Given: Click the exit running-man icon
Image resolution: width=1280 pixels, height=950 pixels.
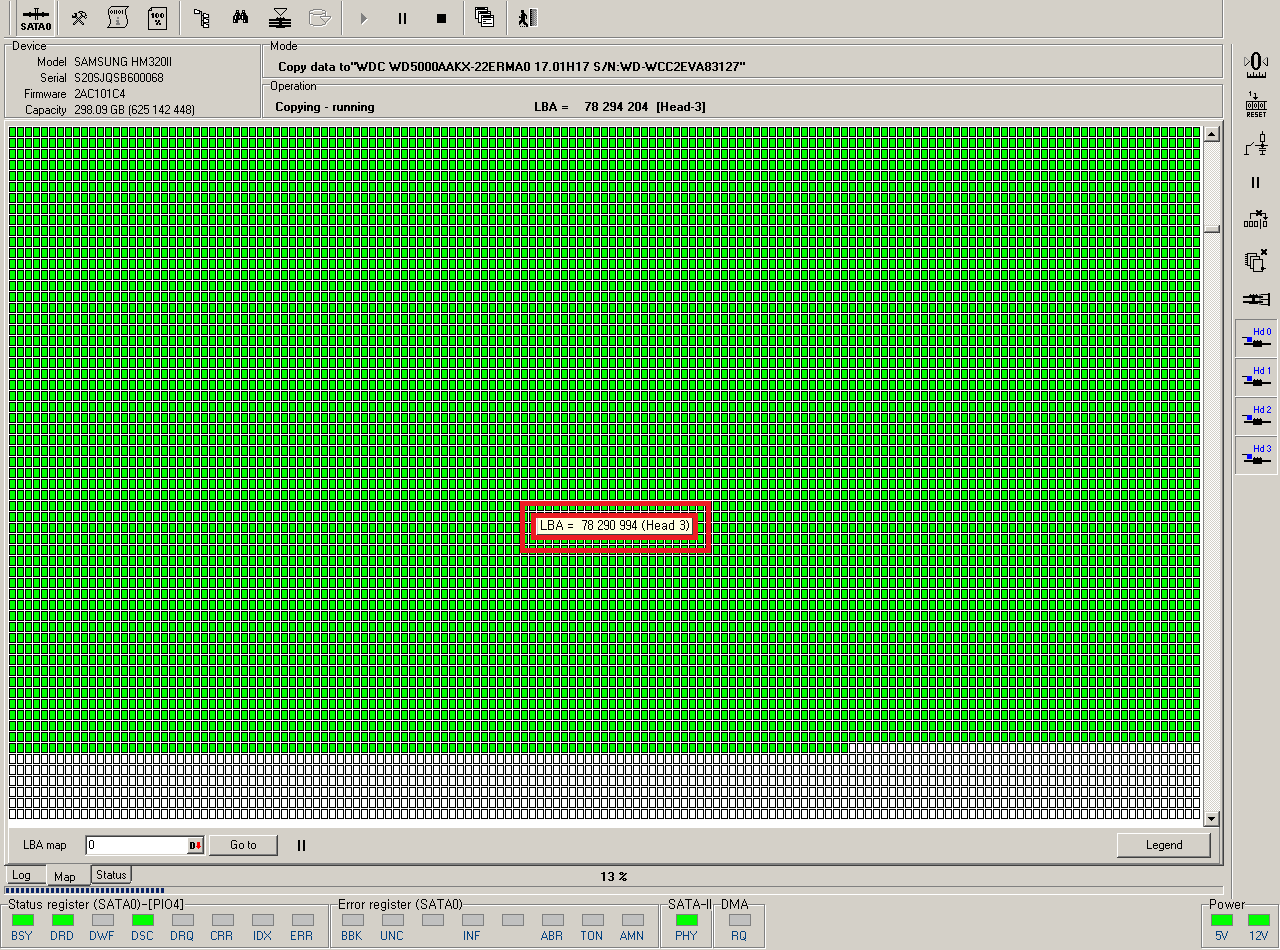Looking at the screenshot, I should pyautogui.click(x=528, y=18).
